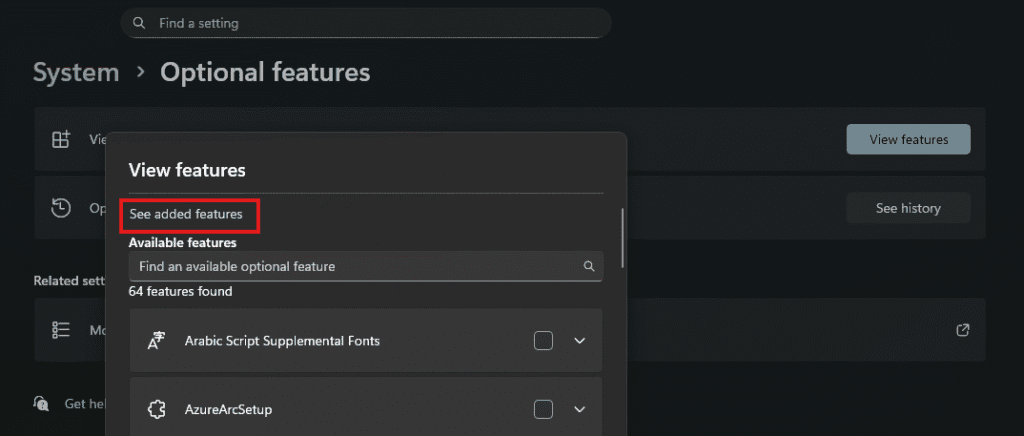The image size is (1024, 436).
Task: Focus the Find a setting search box
Action: (370, 23)
